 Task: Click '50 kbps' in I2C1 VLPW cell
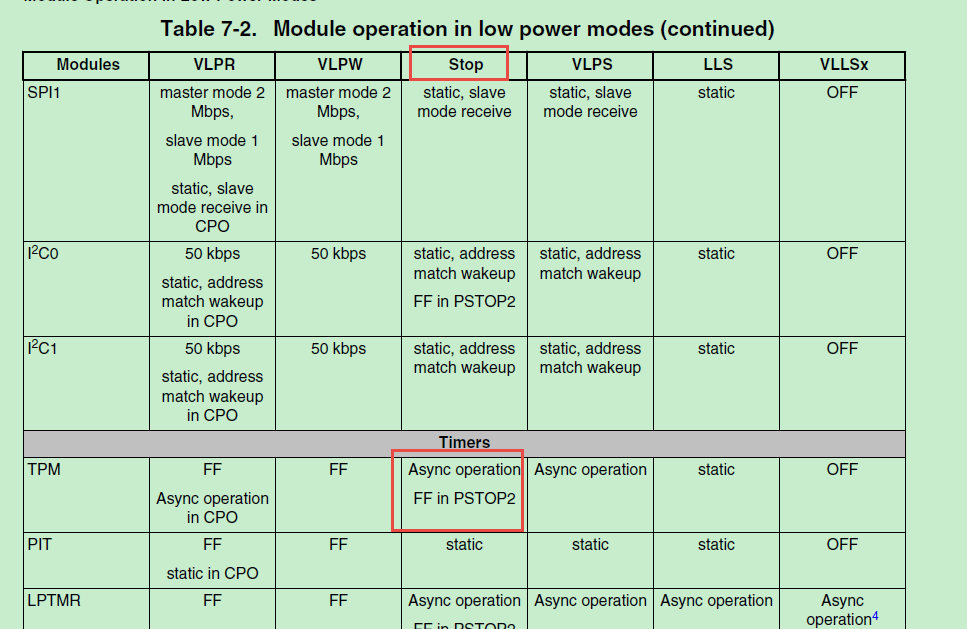338,348
